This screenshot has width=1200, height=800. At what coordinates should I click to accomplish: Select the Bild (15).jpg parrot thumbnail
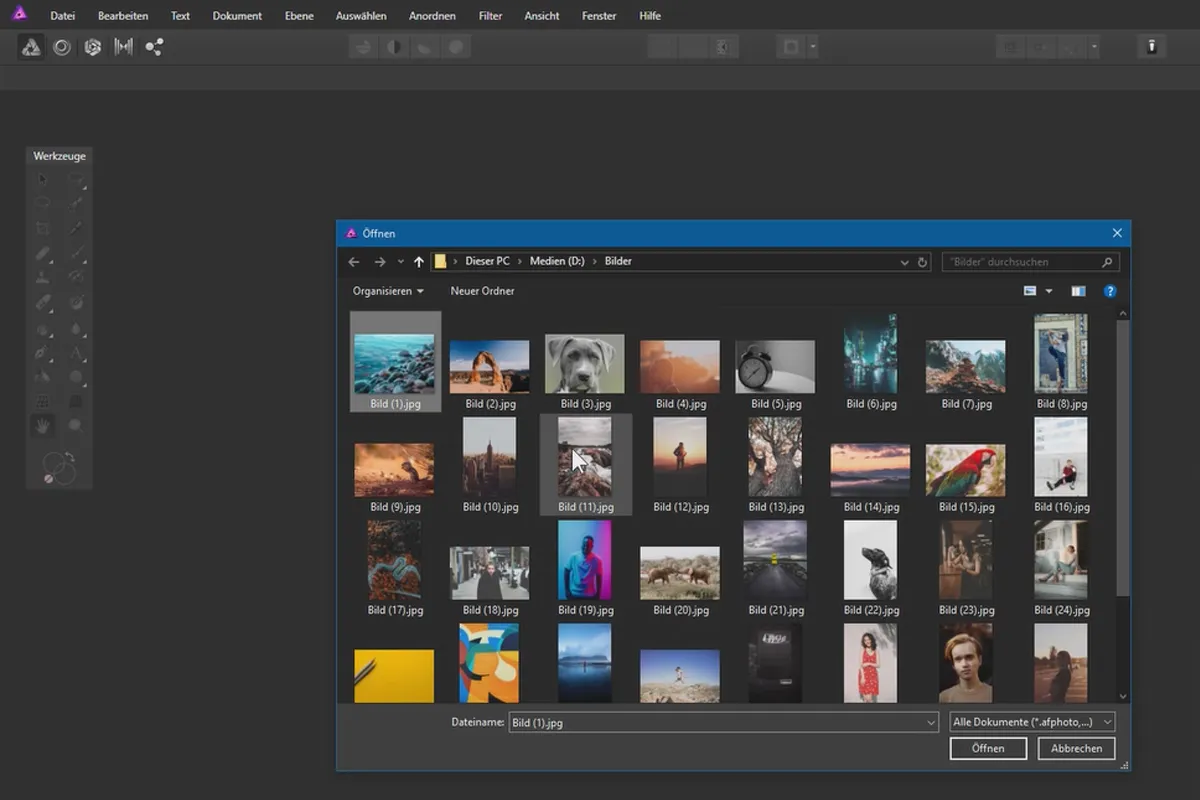(966, 470)
